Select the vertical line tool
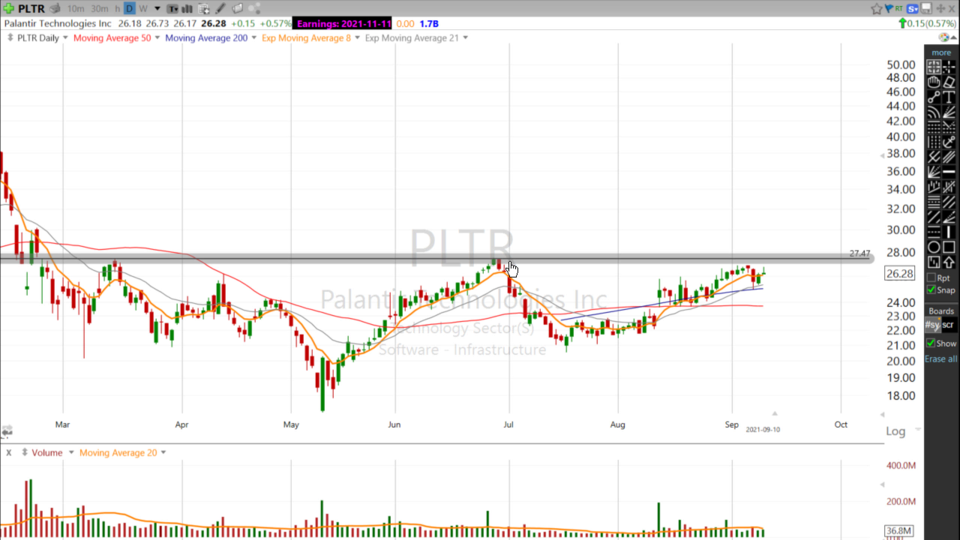The image size is (960, 540). click(949, 232)
